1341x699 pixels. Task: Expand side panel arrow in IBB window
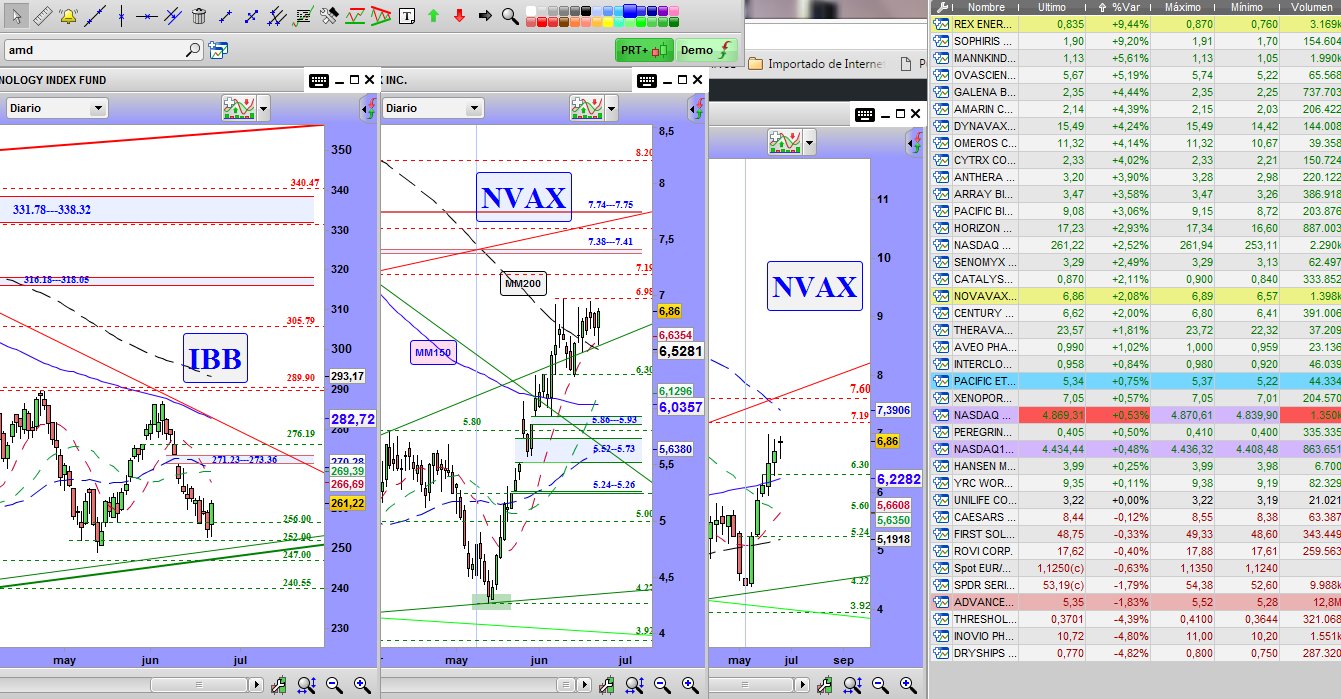click(x=368, y=108)
